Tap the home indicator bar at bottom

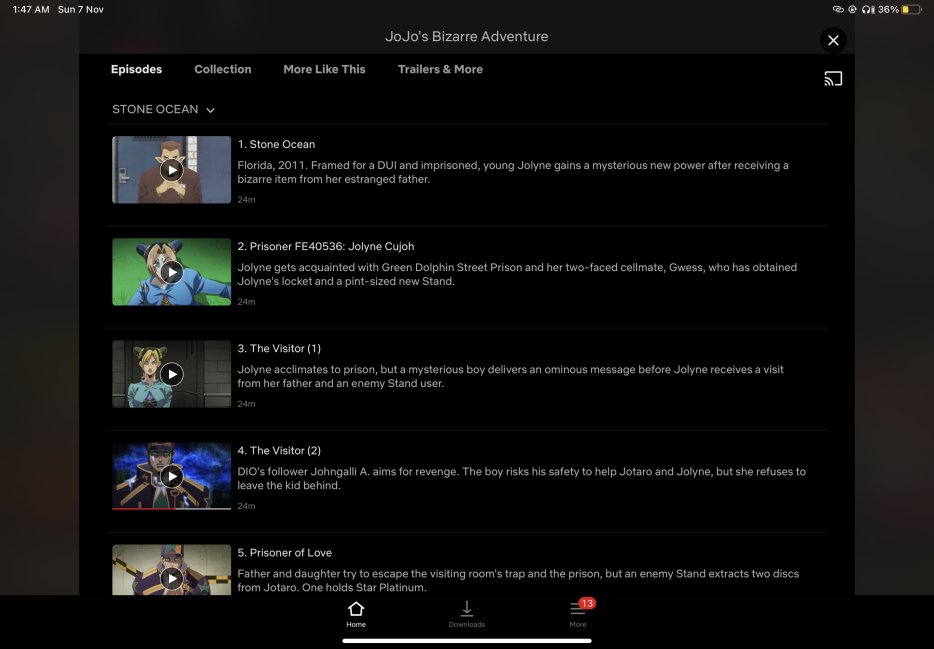[467, 641]
